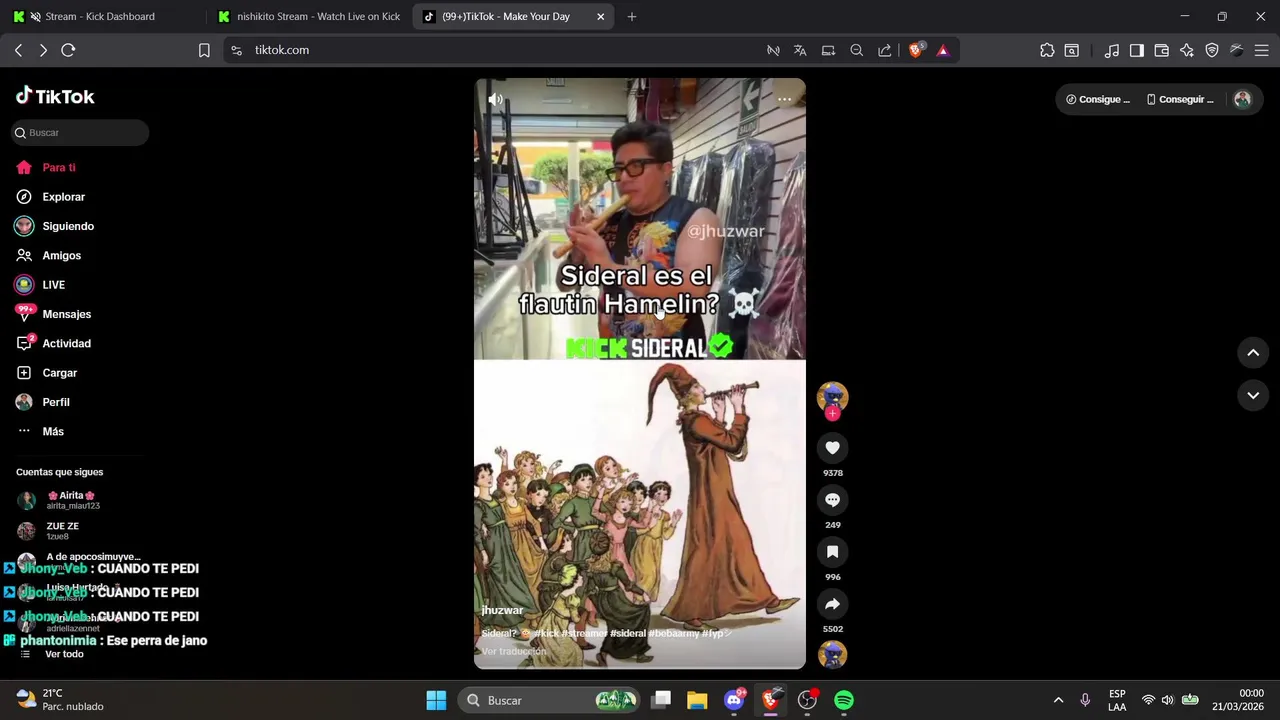Open the browser hamburger main menu
The width and height of the screenshot is (1280, 720).
[1261, 50]
